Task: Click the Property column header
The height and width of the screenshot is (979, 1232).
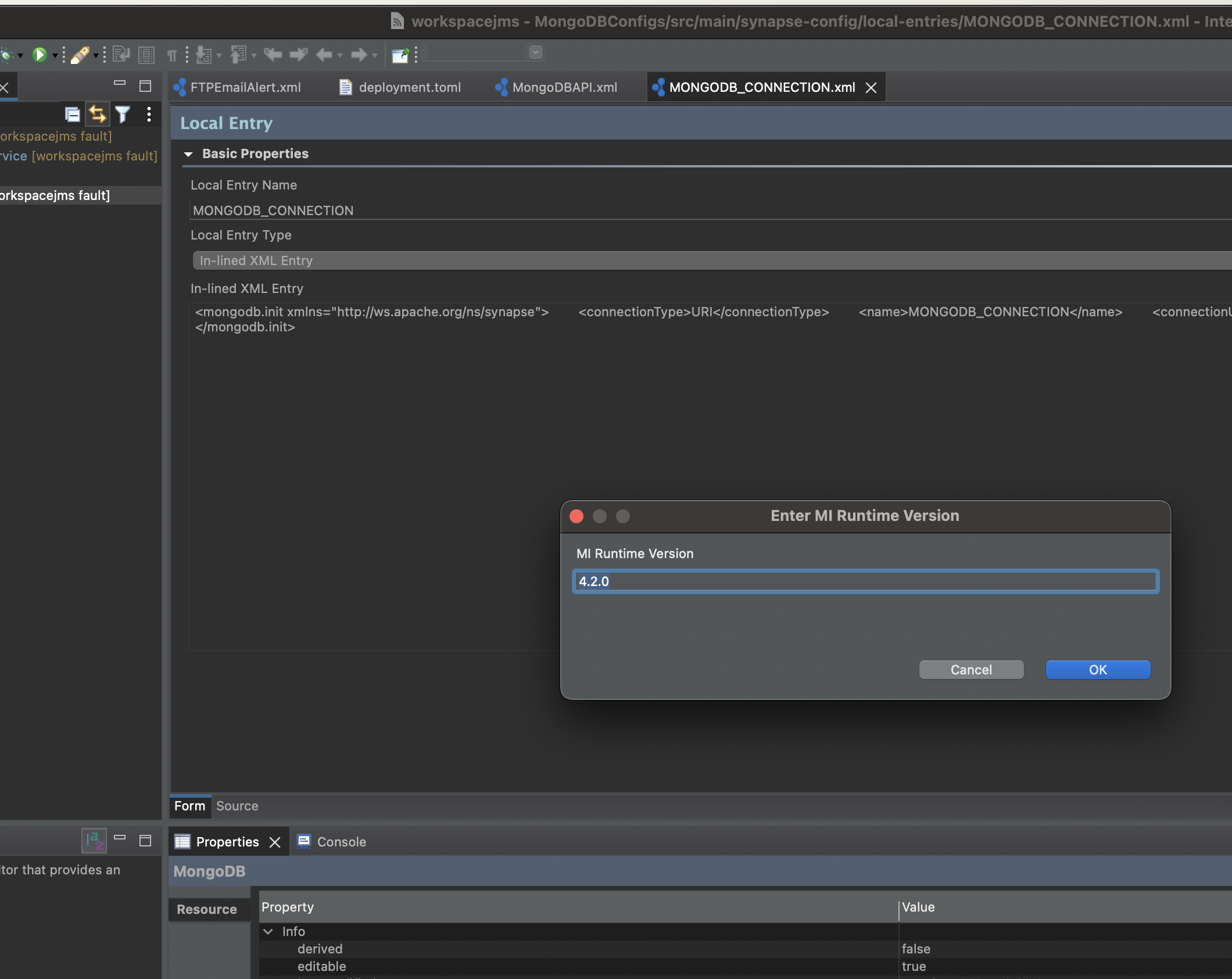Action: pos(578,907)
